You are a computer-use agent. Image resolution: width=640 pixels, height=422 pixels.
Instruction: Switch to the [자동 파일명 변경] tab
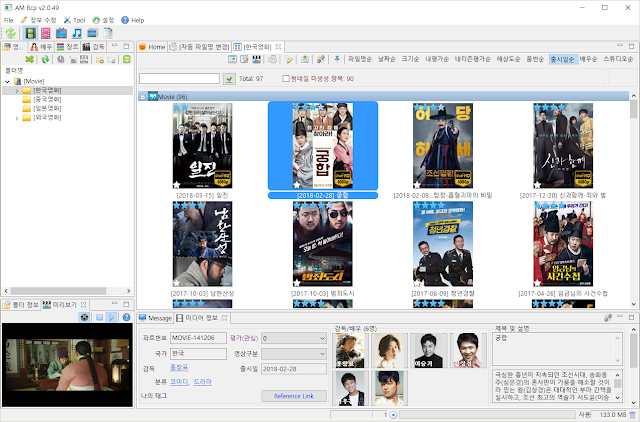point(200,47)
